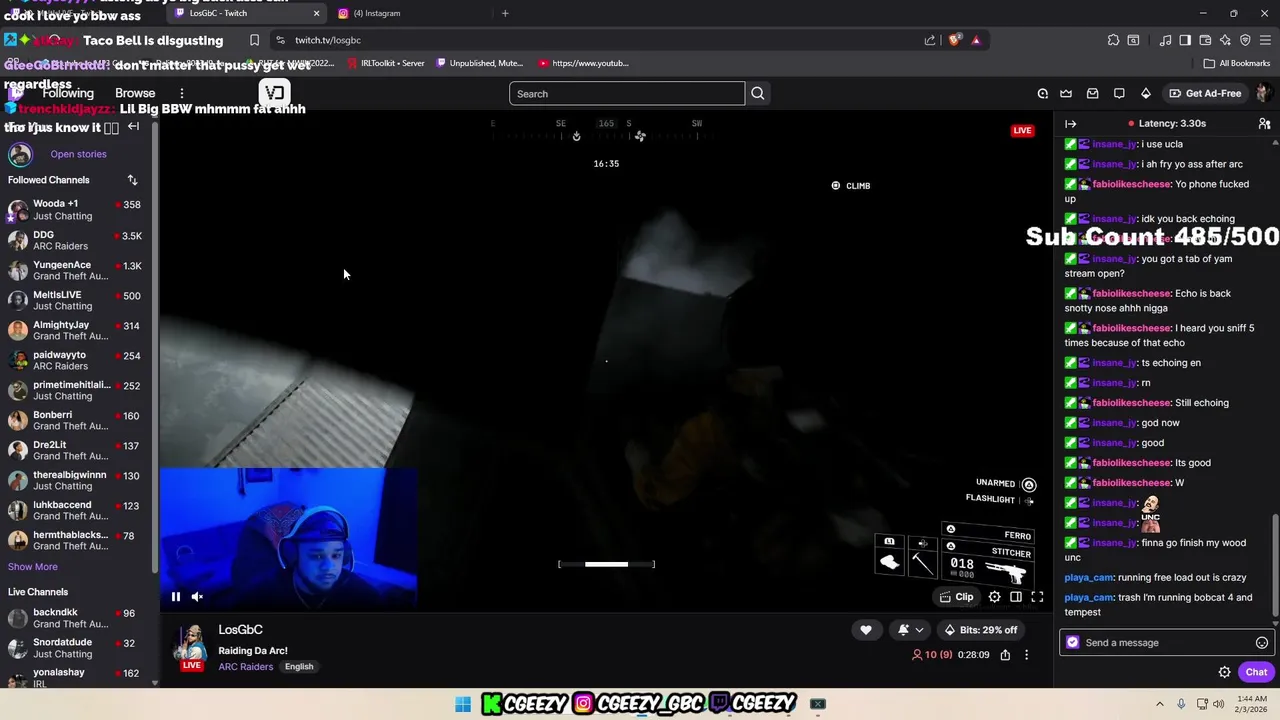Open Bonberri channel from sidebar

click(x=76, y=420)
